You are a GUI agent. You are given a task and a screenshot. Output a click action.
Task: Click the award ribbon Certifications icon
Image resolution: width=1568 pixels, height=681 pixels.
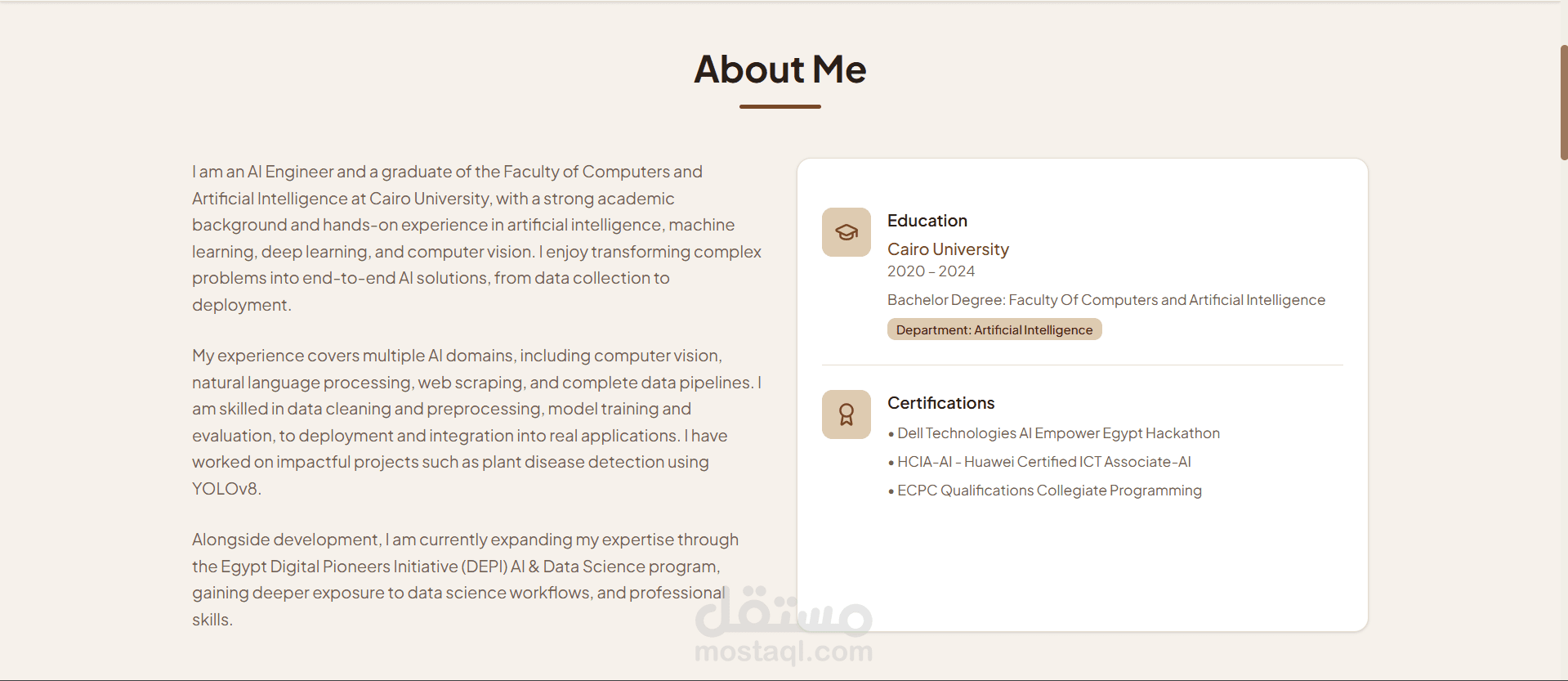pyautogui.click(x=846, y=414)
